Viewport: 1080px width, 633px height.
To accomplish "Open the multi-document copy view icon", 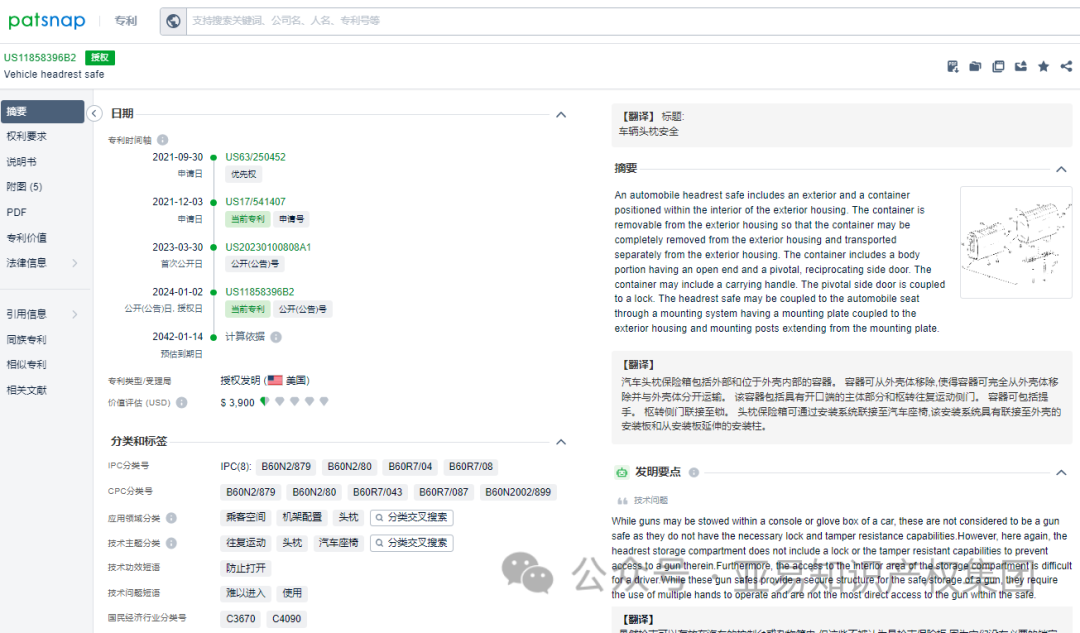I will click(998, 66).
